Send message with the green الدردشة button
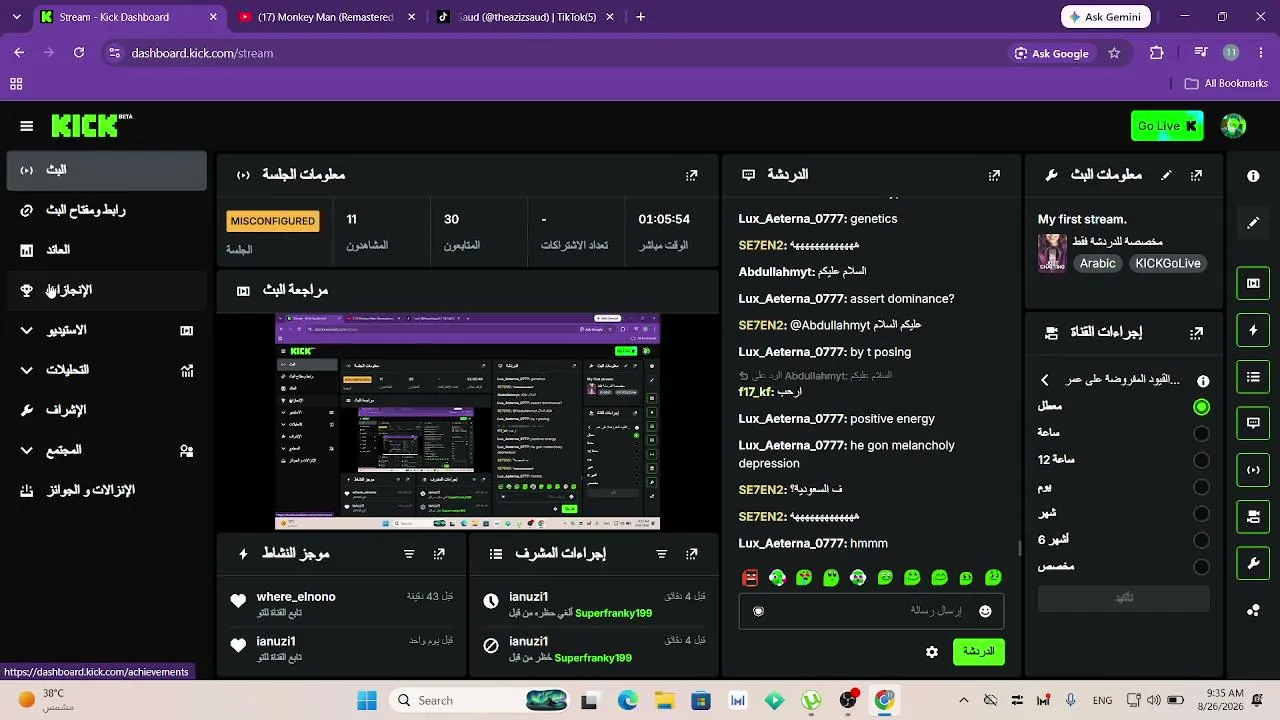This screenshot has width=1280, height=720. 978,652
